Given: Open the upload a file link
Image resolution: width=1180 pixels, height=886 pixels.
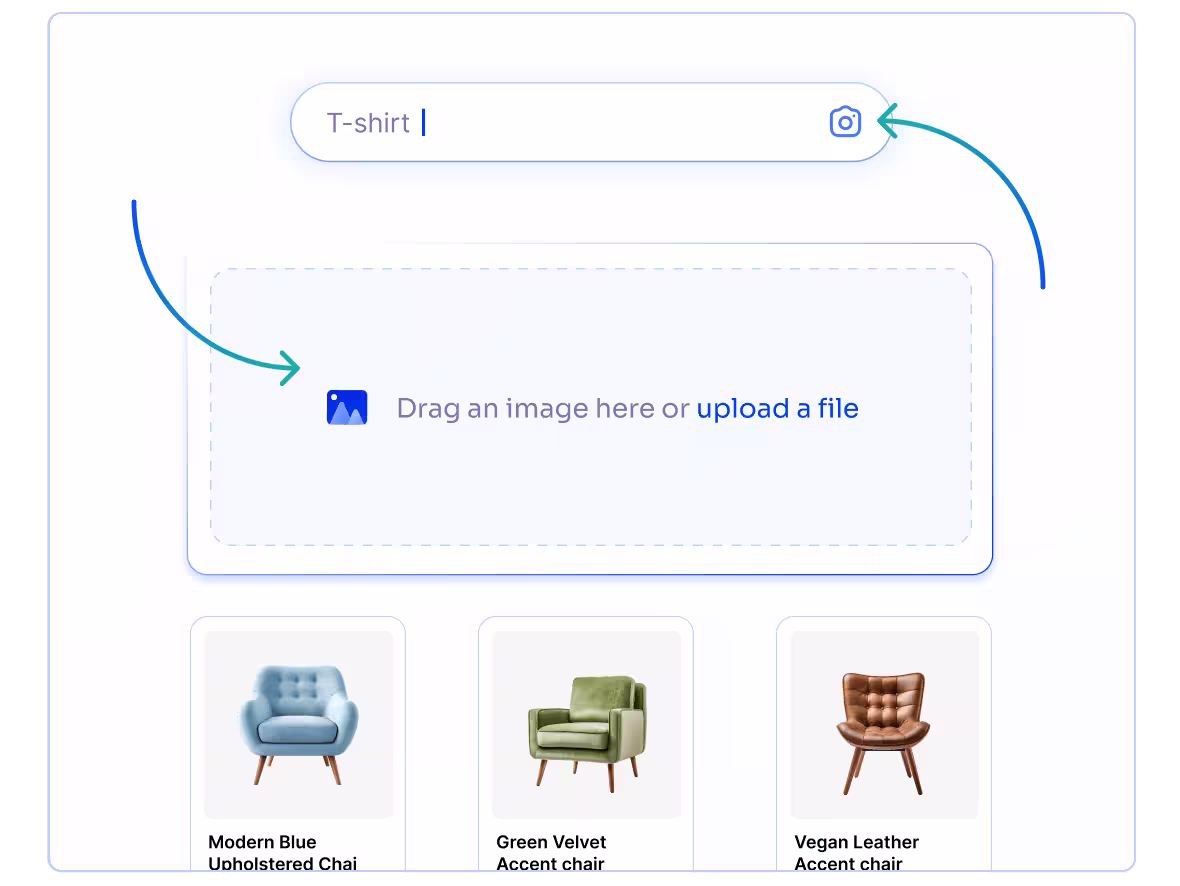Looking at the screenshot, I should (x=777, y=408).
